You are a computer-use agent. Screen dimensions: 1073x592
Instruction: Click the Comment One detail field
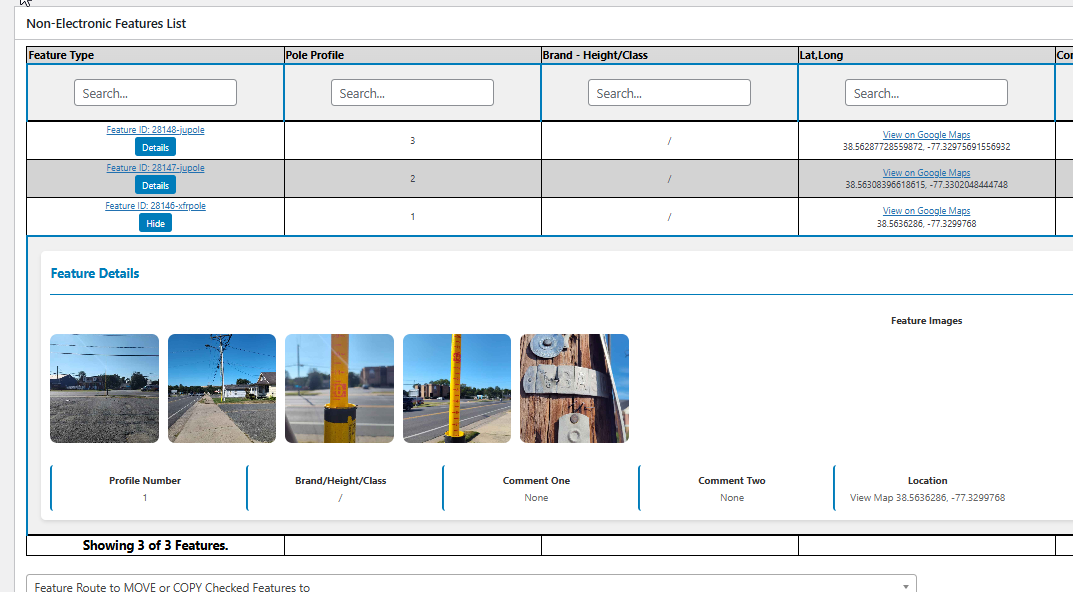[536, 489]
